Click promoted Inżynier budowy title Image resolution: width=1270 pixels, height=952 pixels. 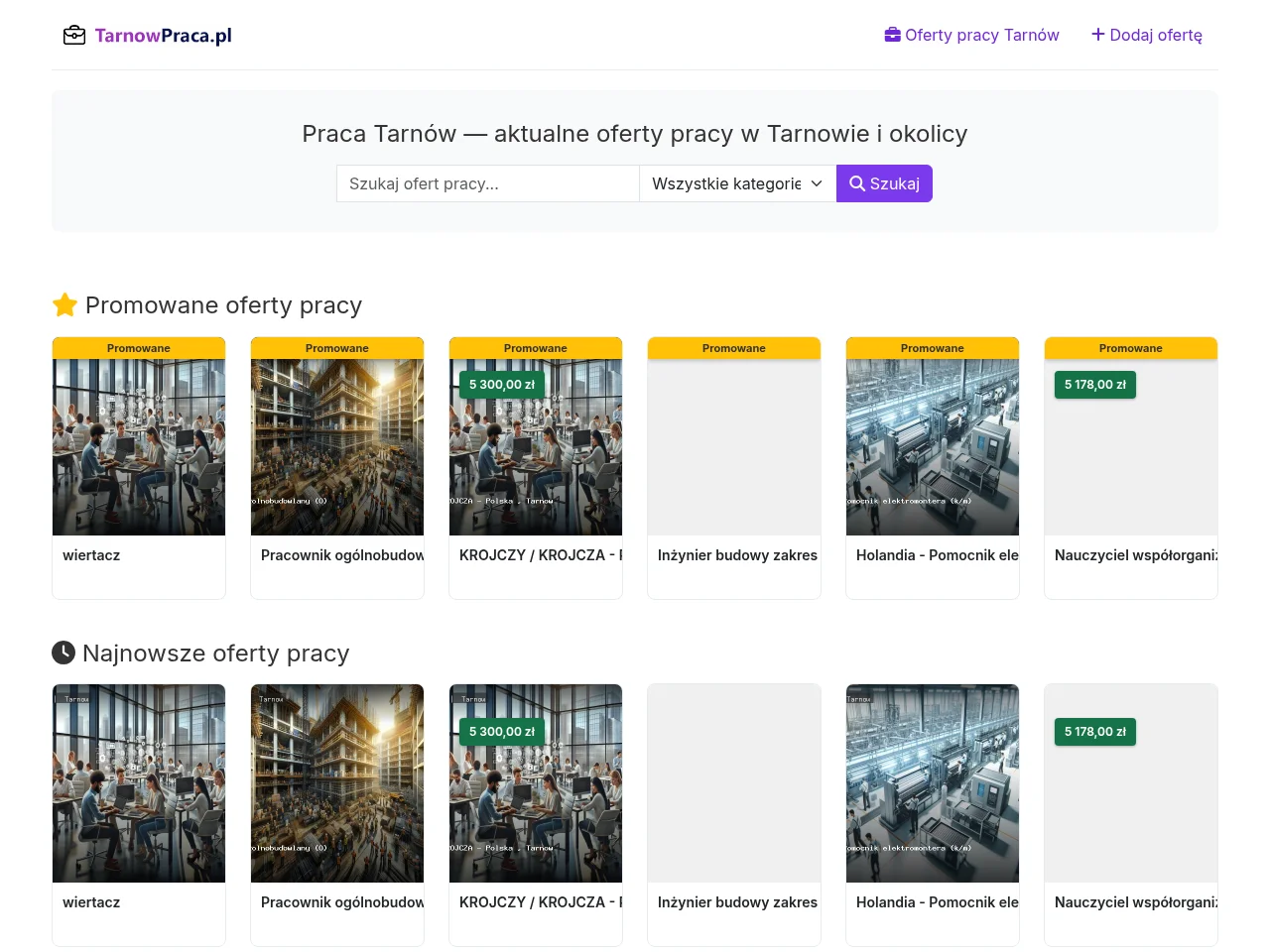[738, 555]
